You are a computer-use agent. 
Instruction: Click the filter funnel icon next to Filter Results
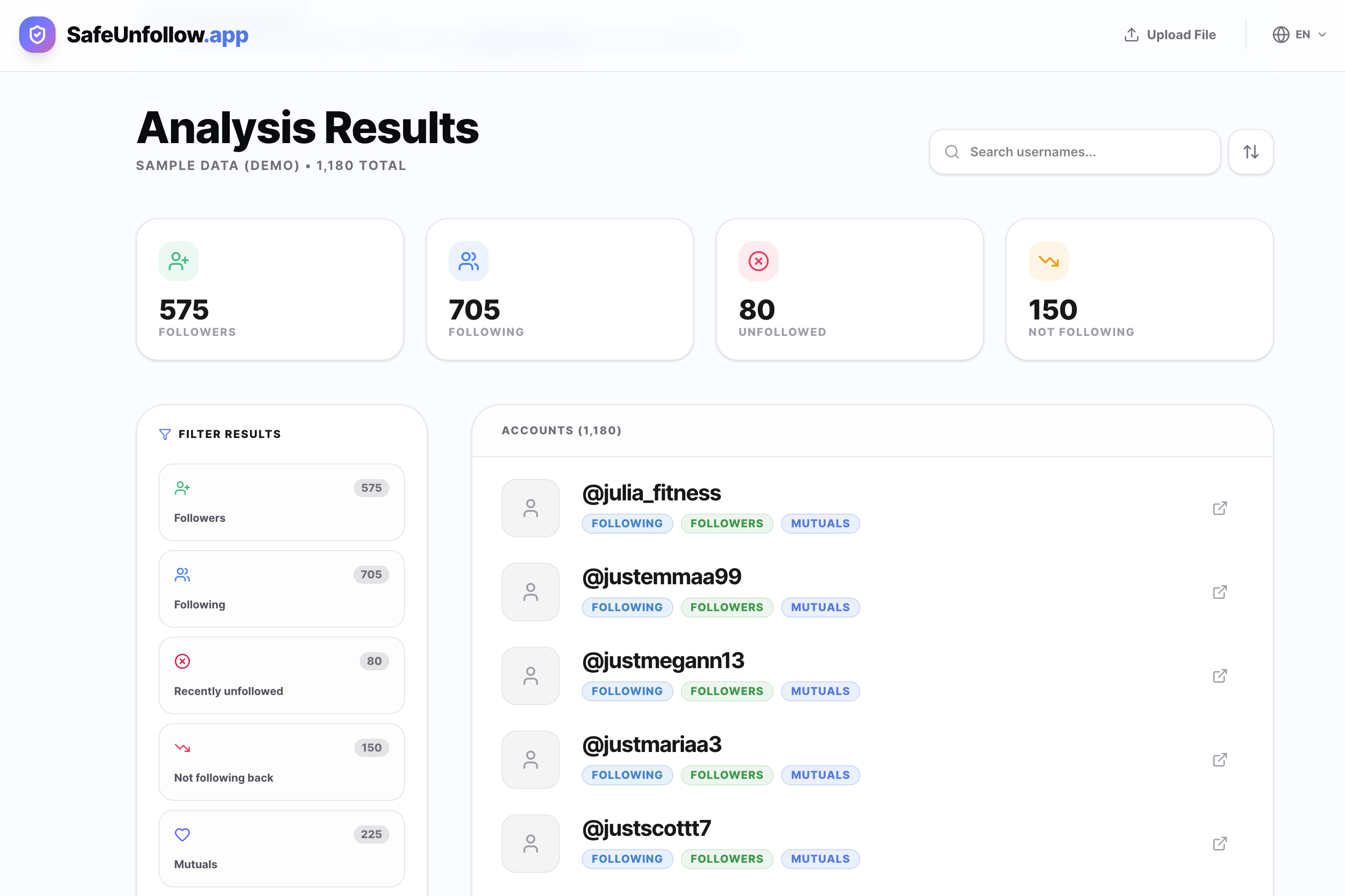tap(165, 434)
